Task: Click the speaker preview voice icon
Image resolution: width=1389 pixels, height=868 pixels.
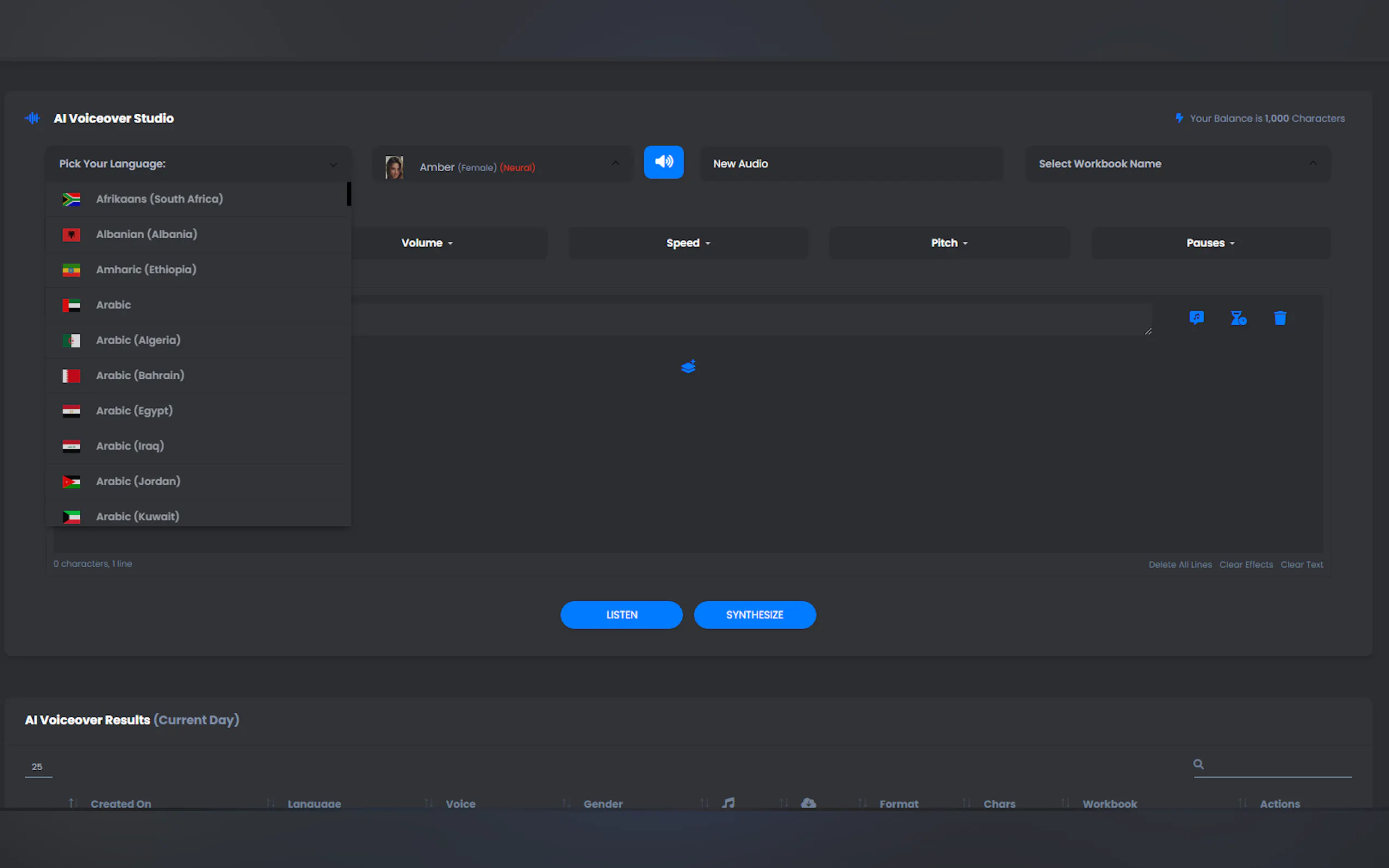Action: click(x=663, y=162)
